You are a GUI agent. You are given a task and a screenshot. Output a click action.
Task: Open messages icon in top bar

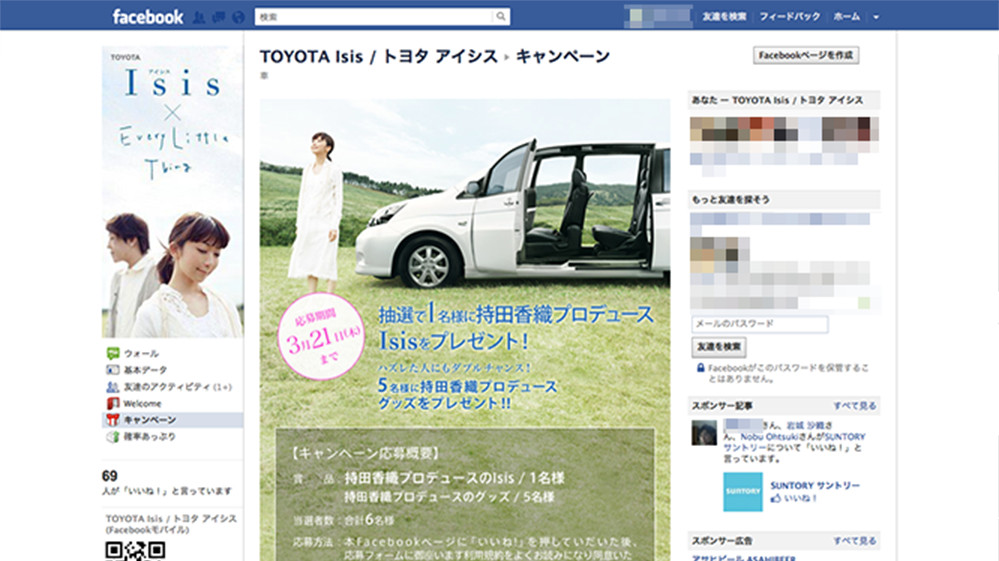pyautogui.click(x=219, y=17)
